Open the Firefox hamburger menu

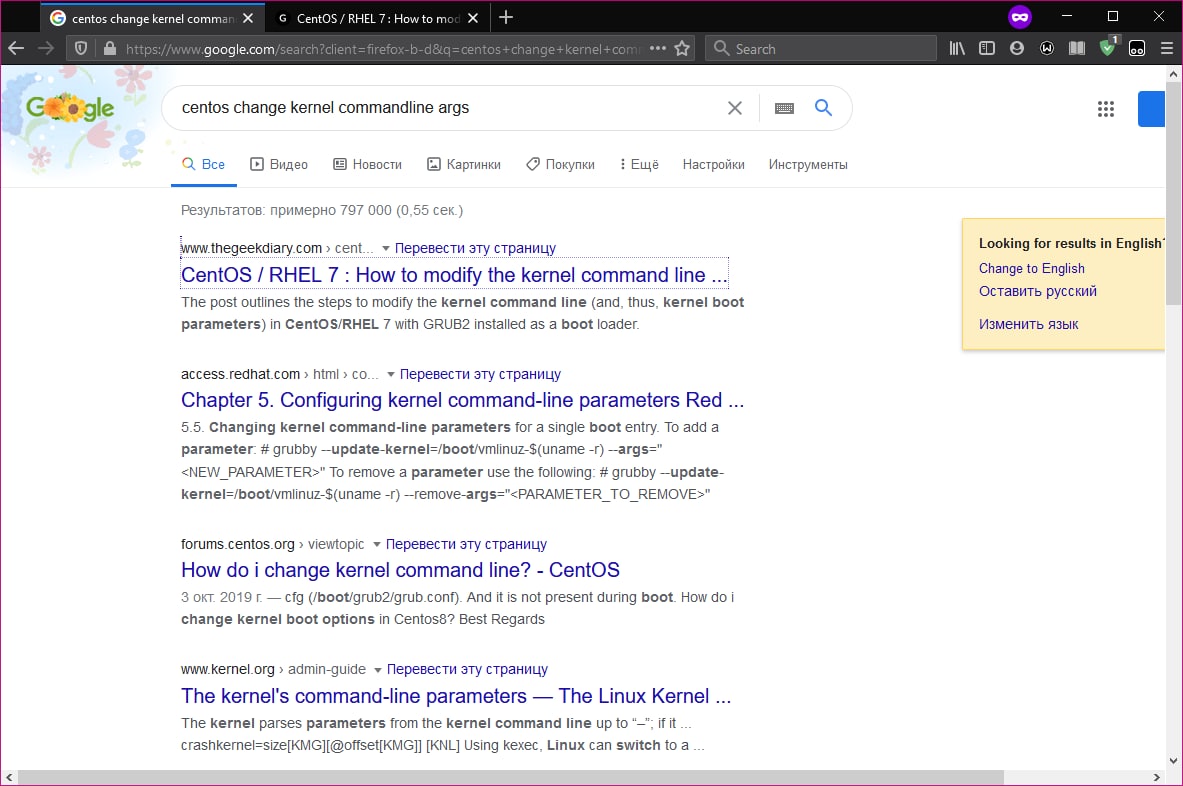click(1166, 49)
